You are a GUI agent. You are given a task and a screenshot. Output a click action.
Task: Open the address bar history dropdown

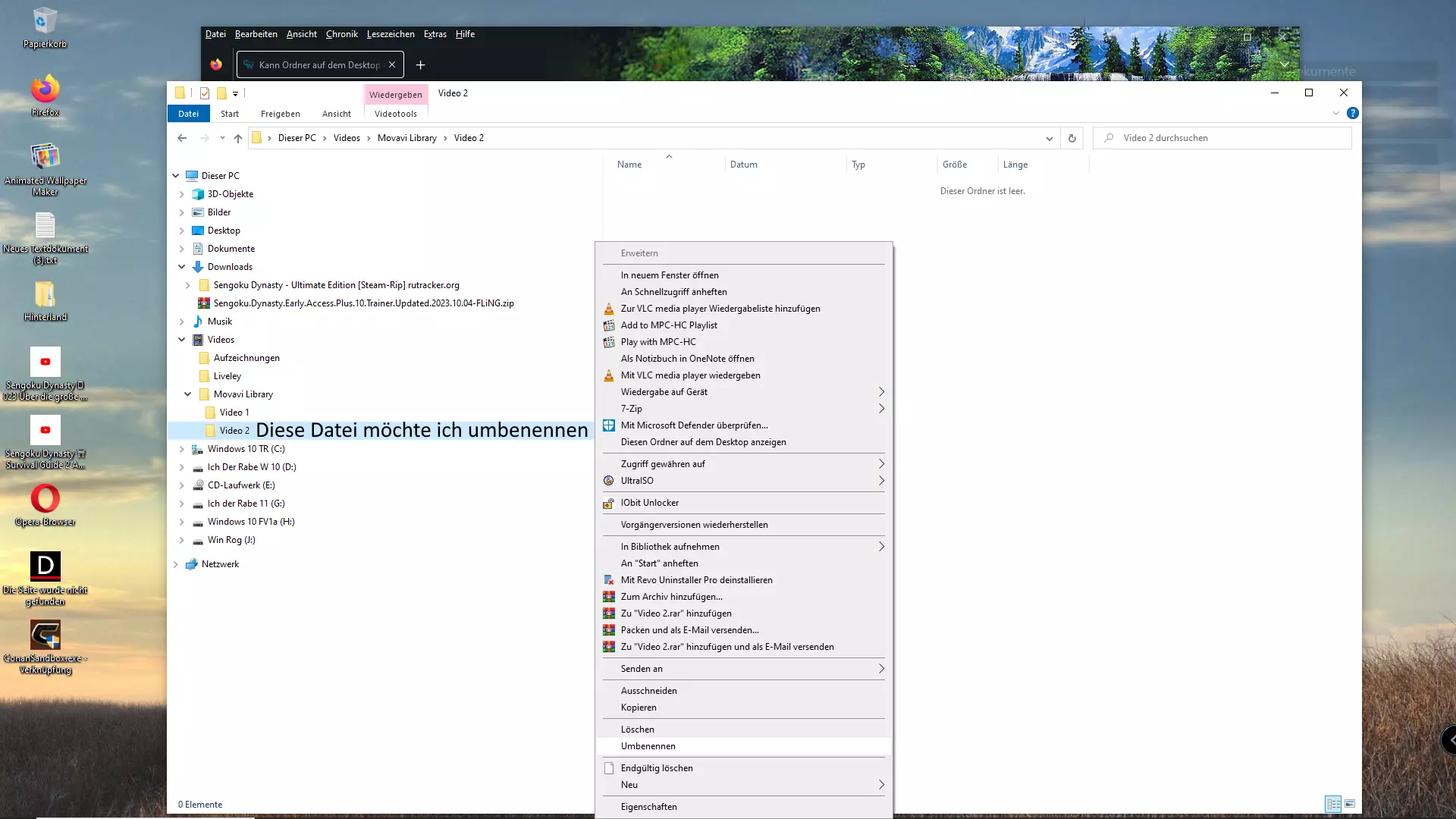click(x=1049, y=138)
